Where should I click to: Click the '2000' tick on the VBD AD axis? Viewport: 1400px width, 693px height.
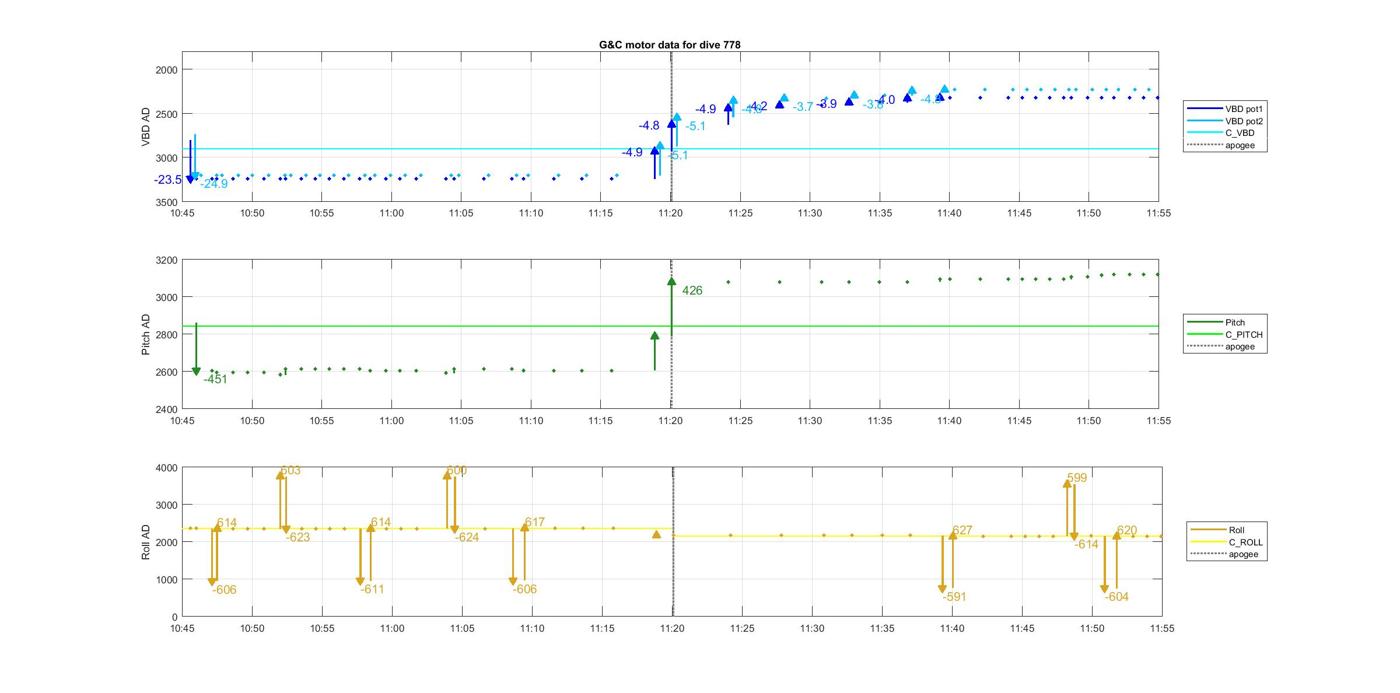click(x=166, y=70)
